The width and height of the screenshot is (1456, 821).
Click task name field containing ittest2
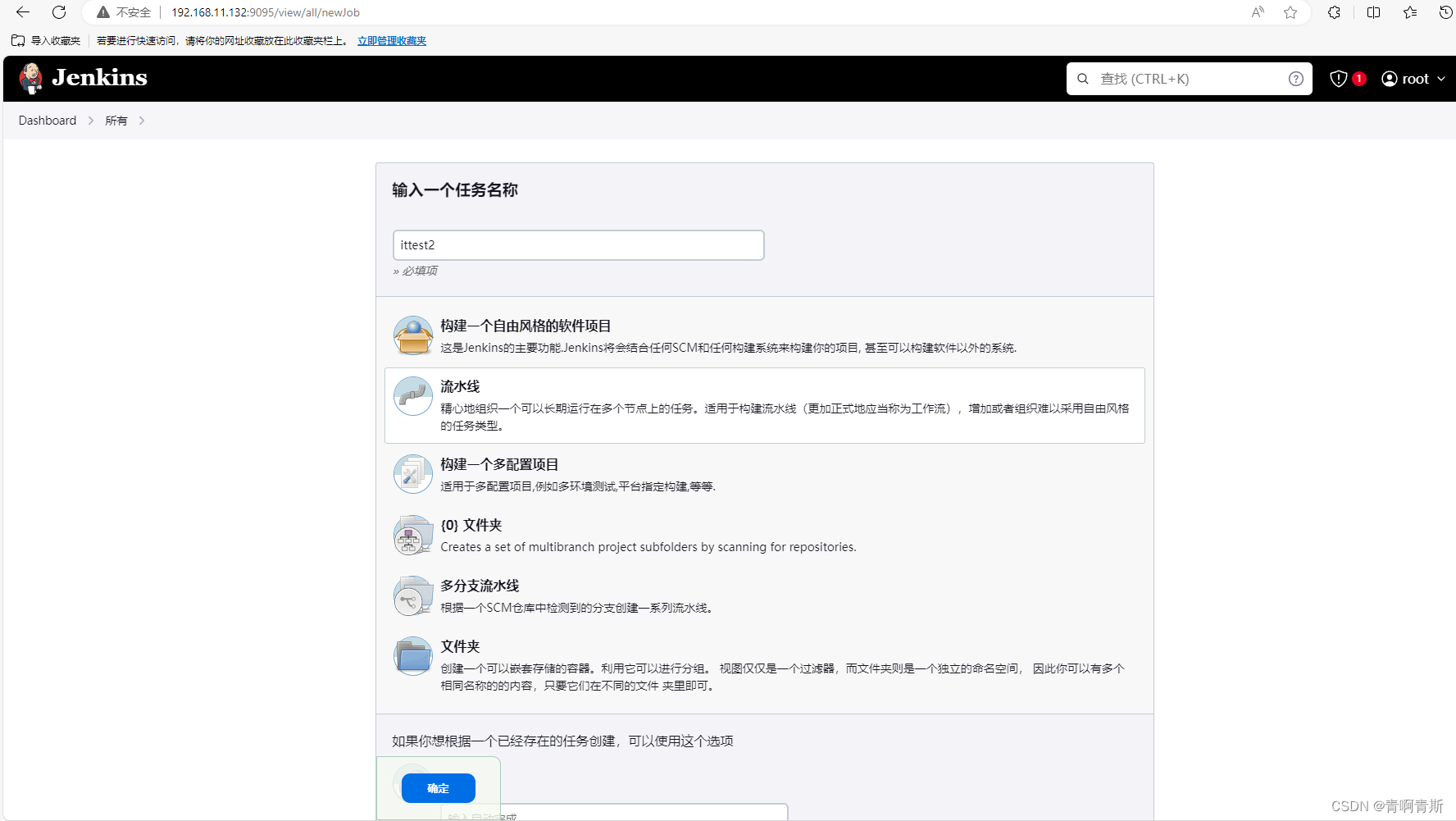pyautogui.click(x=579, y=245)
